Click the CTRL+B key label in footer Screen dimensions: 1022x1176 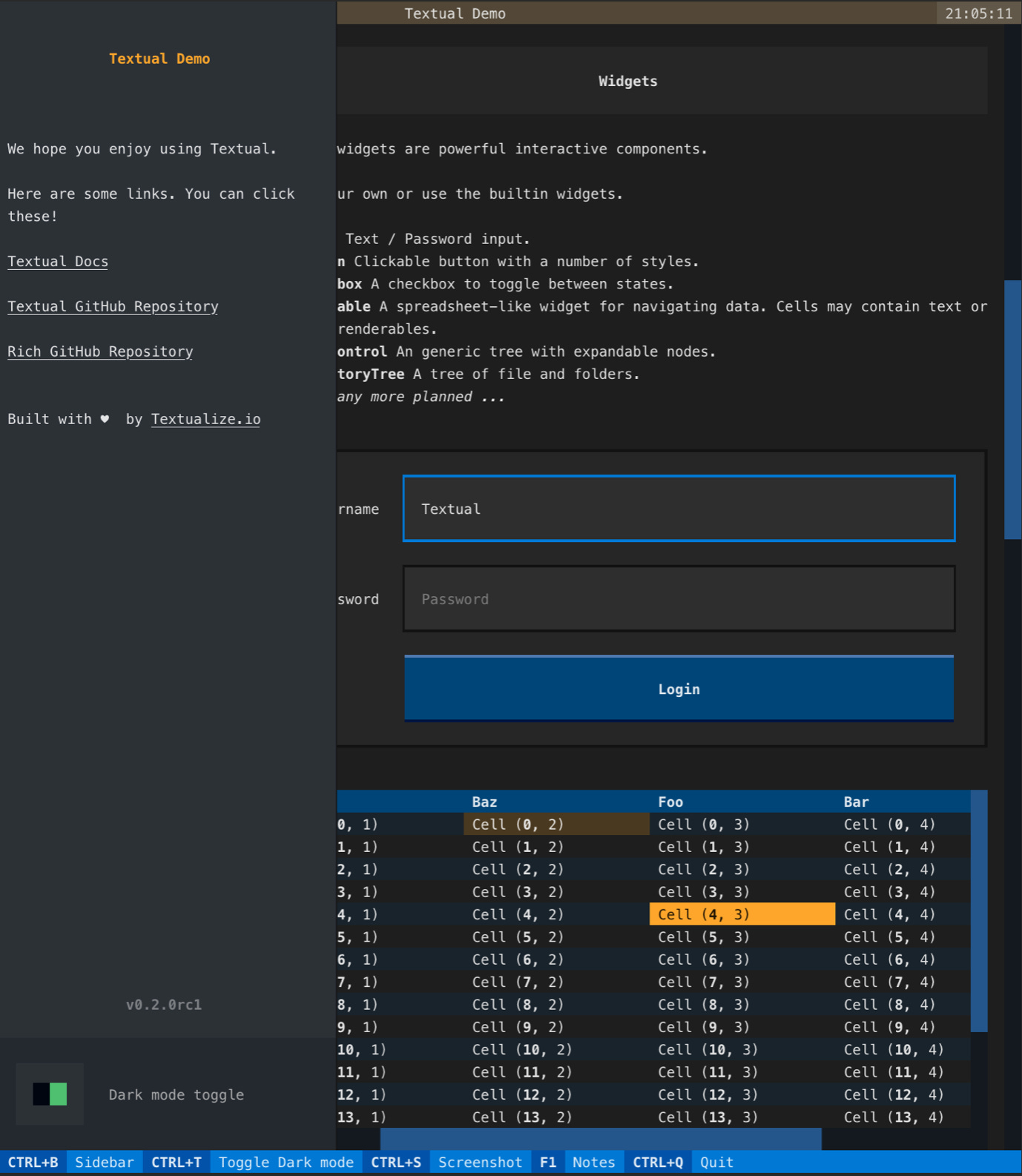[33, 1162]
